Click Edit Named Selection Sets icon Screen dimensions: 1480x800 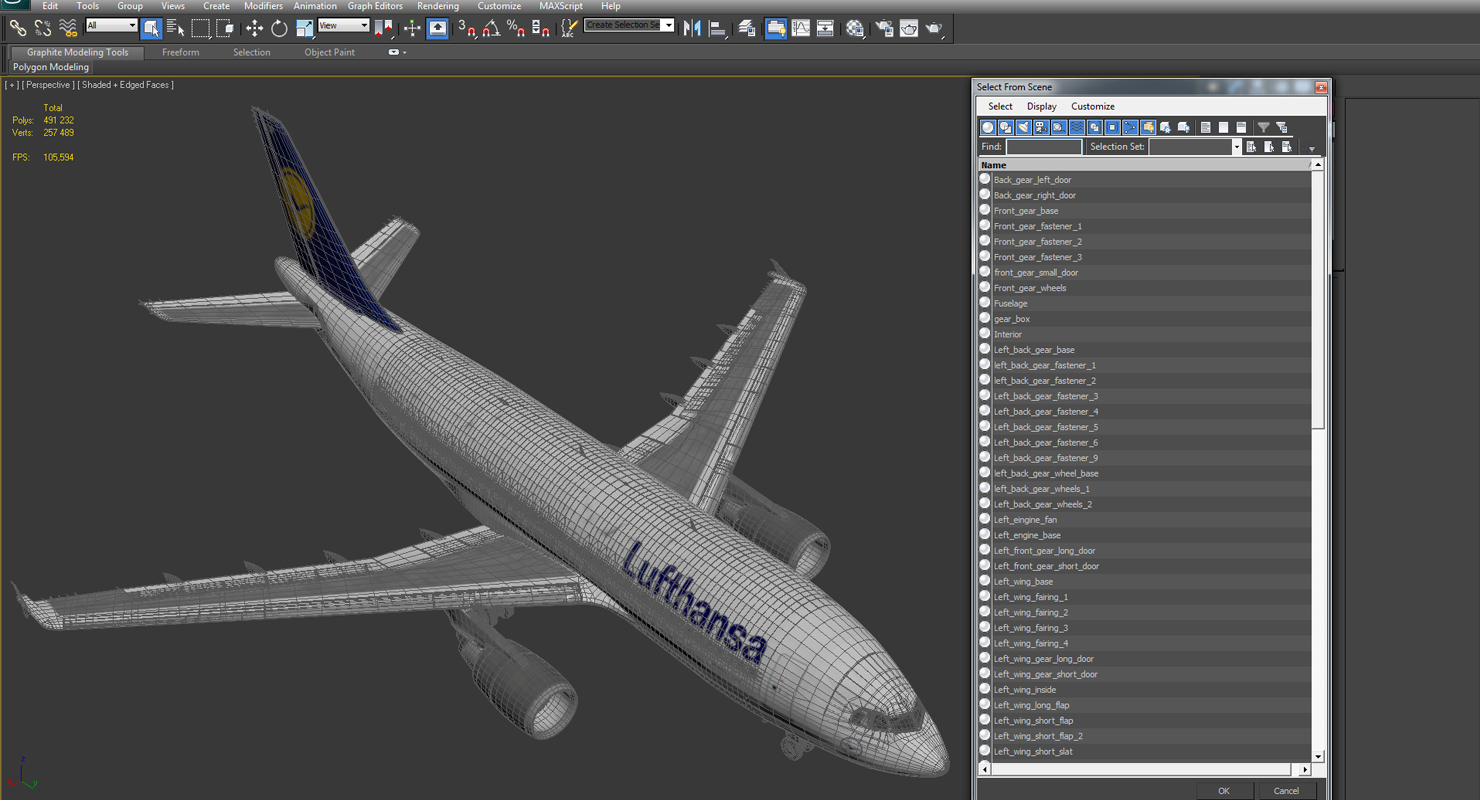[x=569, y=28]
